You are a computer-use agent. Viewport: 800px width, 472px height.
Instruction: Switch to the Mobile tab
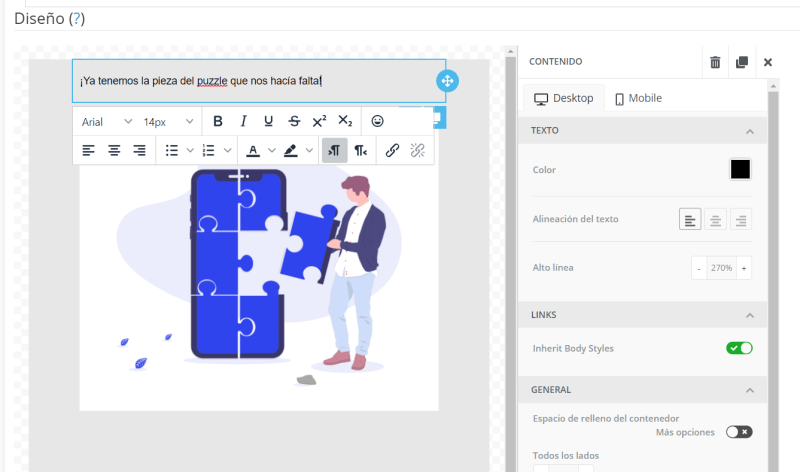click(638, 98)
